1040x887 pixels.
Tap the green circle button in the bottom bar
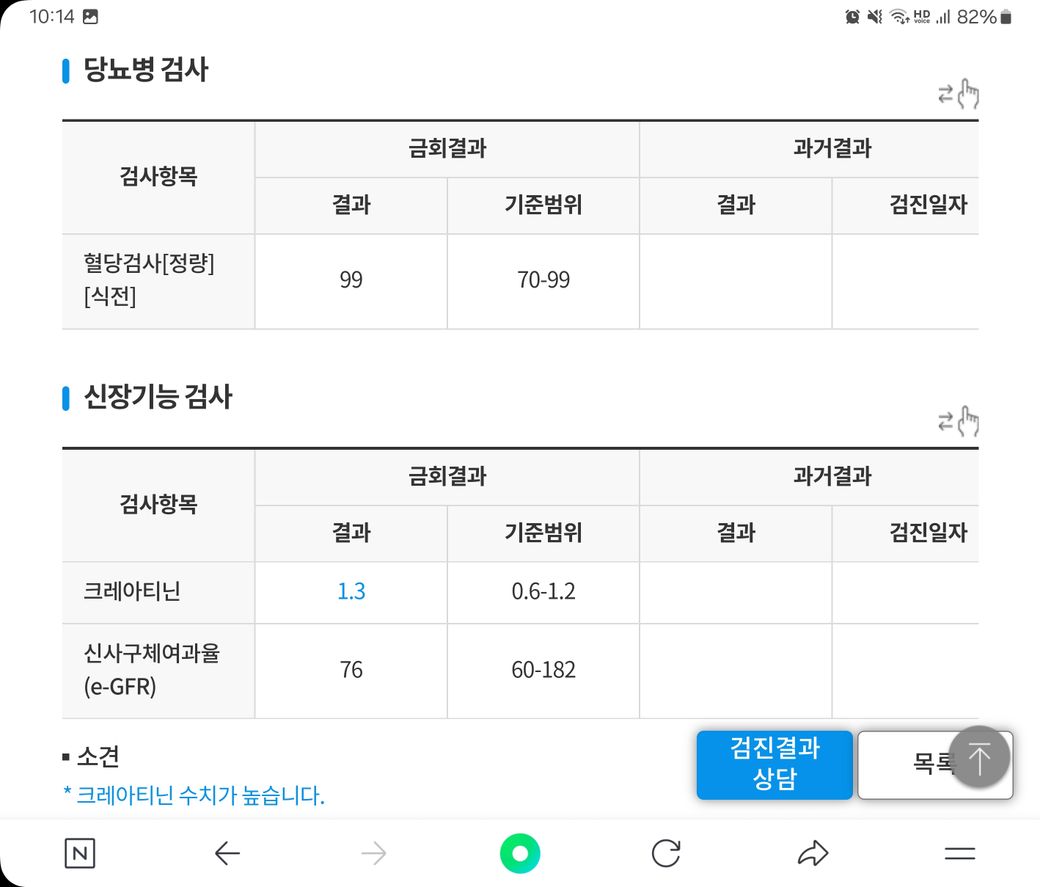(x=520, y=853)
